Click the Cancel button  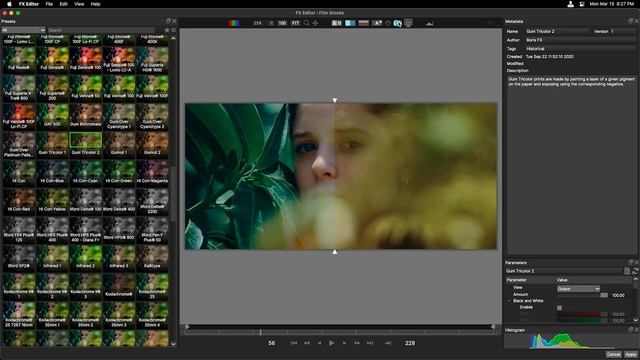[x=613, y=355]
